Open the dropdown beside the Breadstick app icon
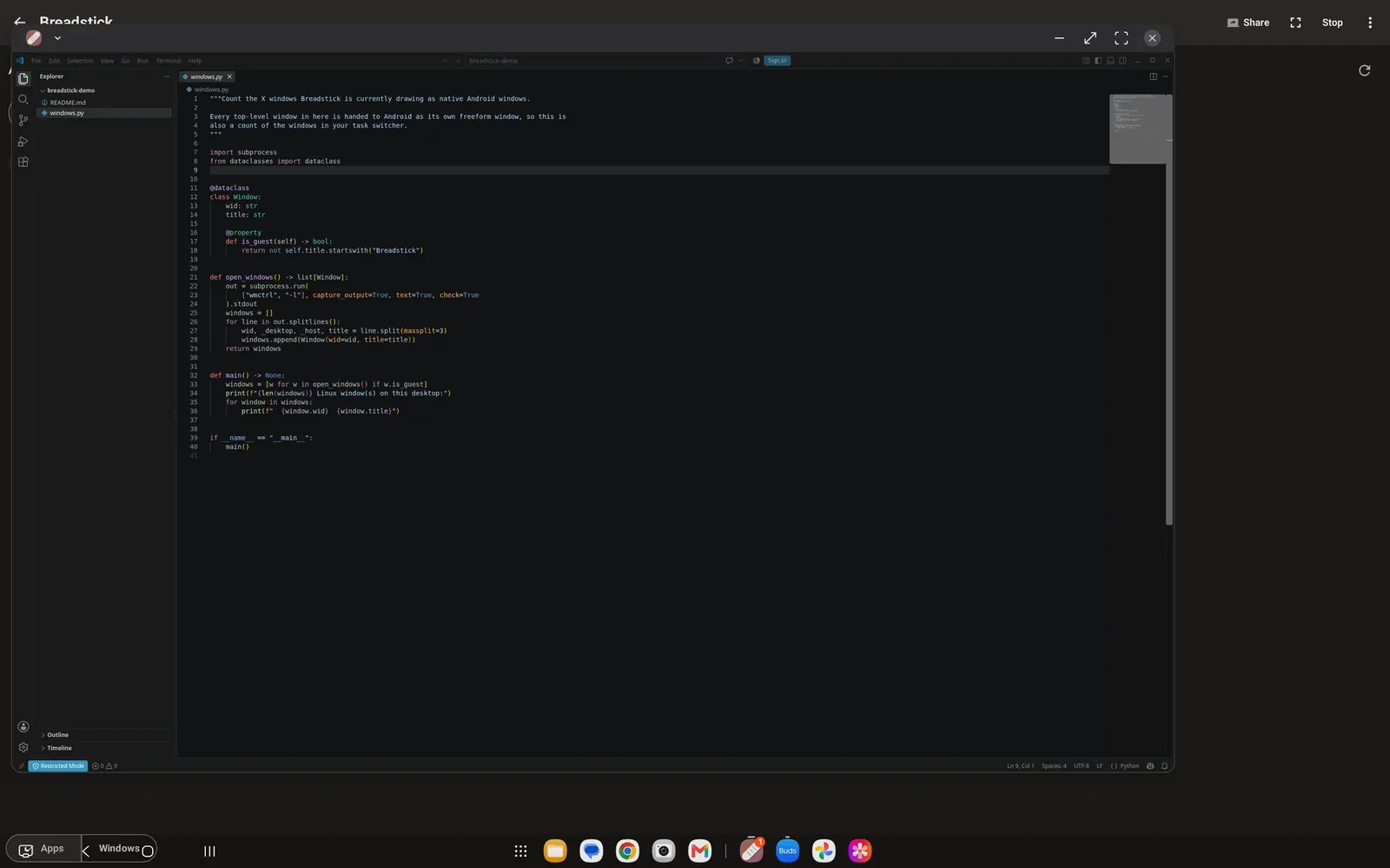 click(57, 38)
